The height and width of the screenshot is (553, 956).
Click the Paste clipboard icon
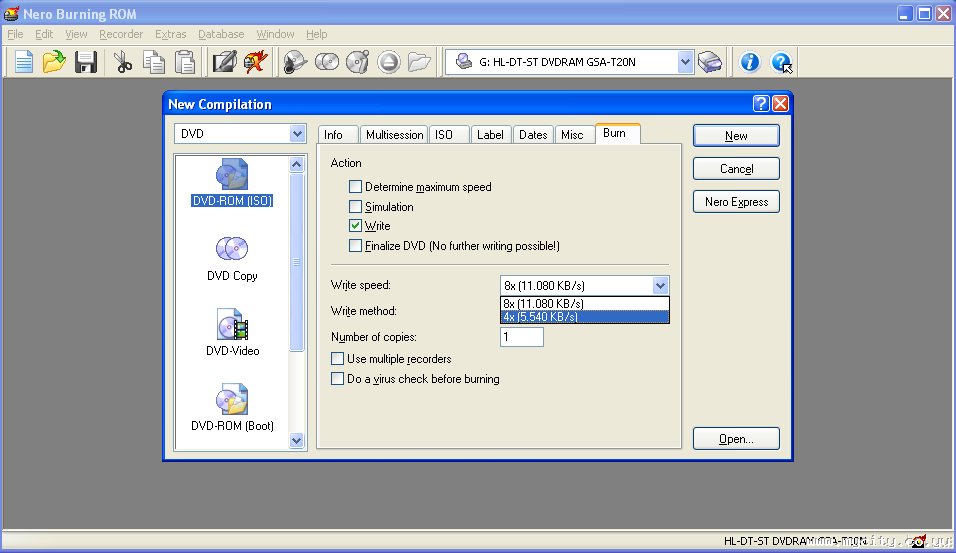click(x=185, y=62)
